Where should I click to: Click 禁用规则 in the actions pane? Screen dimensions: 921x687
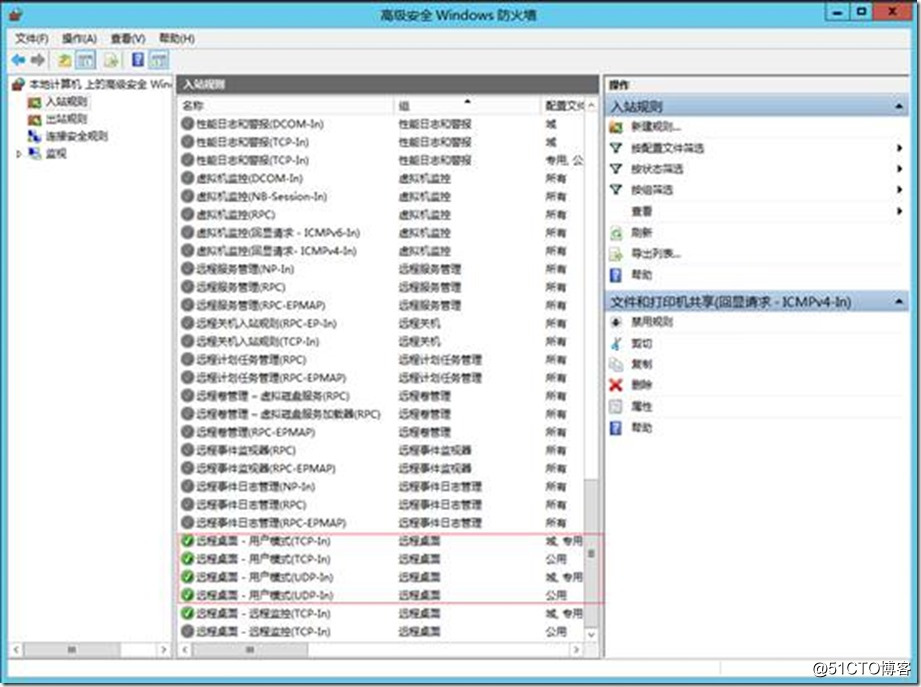[651, 322]
